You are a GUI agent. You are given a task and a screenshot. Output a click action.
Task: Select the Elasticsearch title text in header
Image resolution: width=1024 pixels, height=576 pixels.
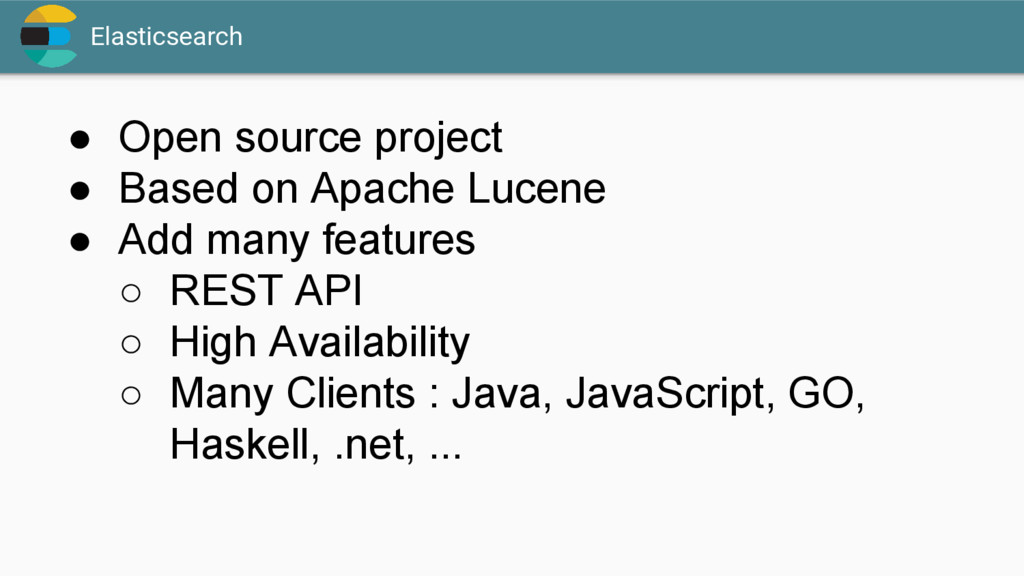167,37
